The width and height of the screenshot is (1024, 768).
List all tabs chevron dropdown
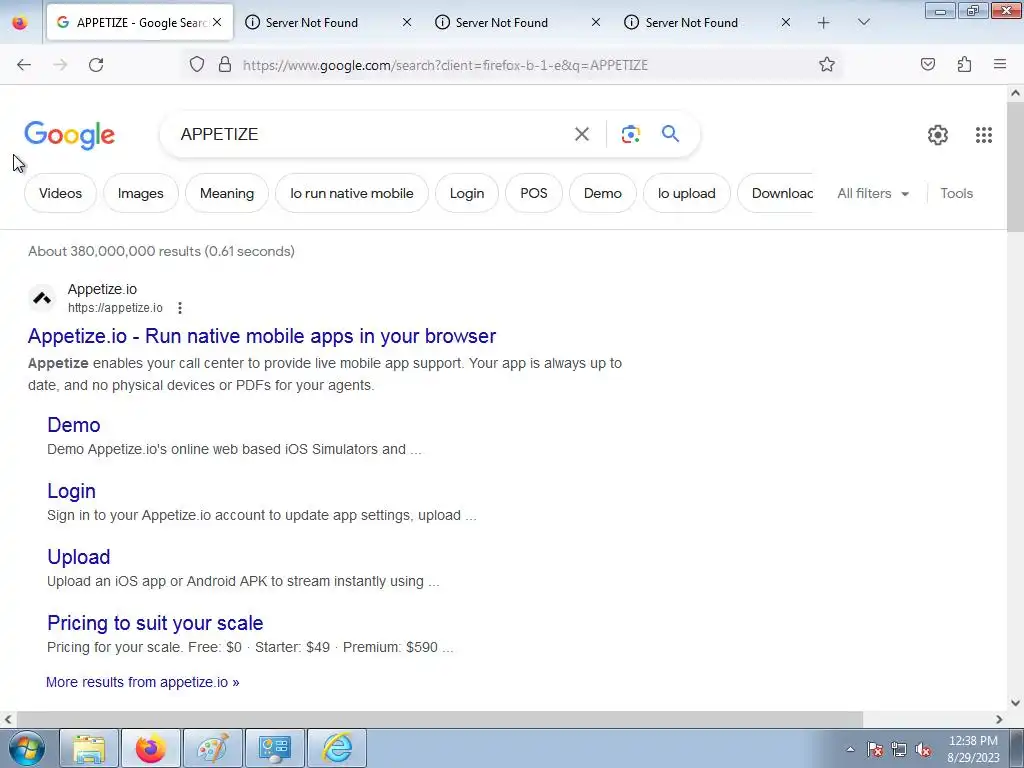pyautogui.click(x=863, y=23)
